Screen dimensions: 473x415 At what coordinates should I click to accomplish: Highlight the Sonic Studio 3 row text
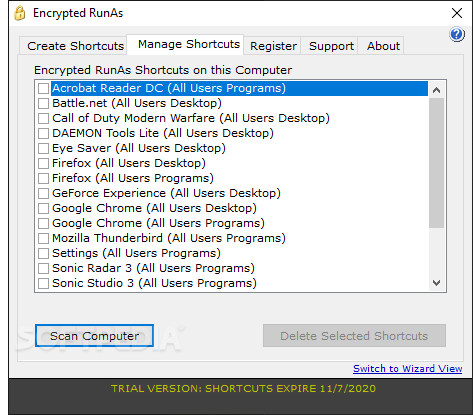click(154, 283)
